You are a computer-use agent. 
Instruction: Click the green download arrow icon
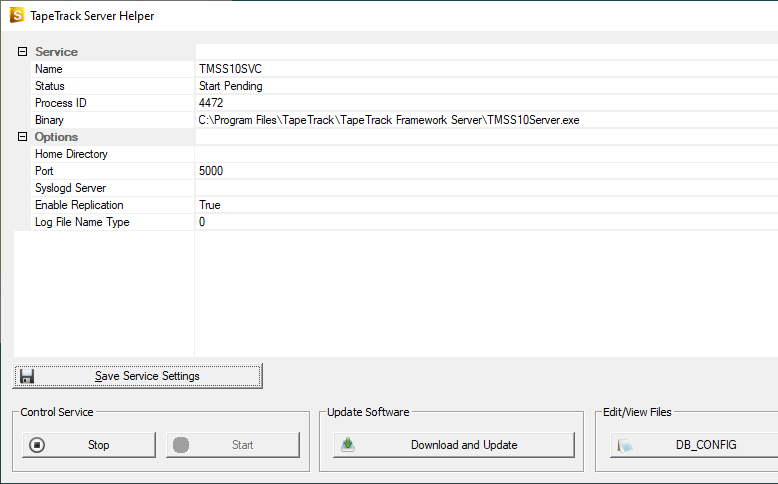click(x=348, y=444)
